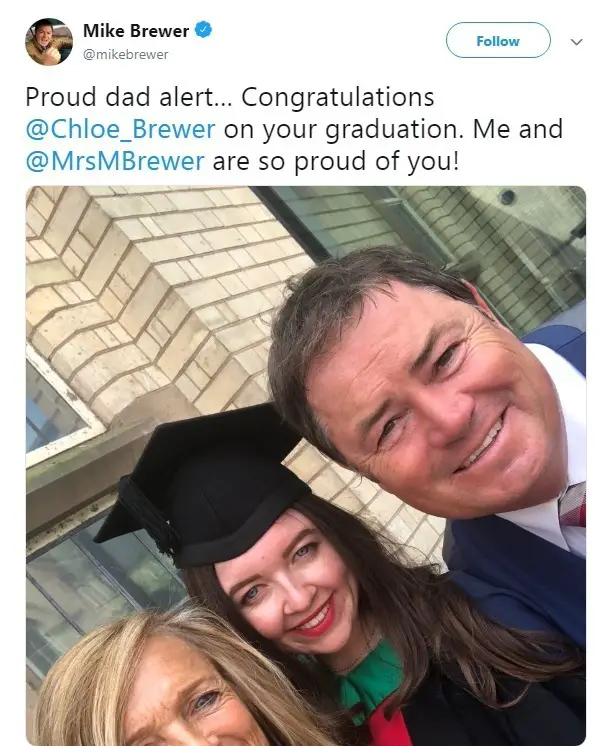Open the @MrsMBrewer mention
This screenshot has height=746, width=614.
[x=115, y=161]
